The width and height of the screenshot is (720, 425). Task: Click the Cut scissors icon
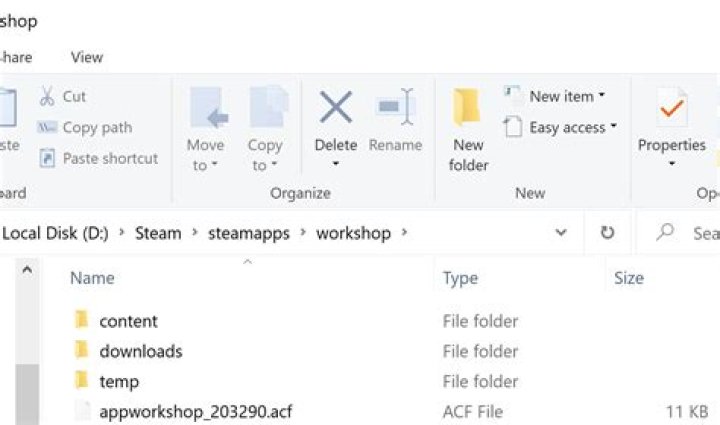coord(47,96)
